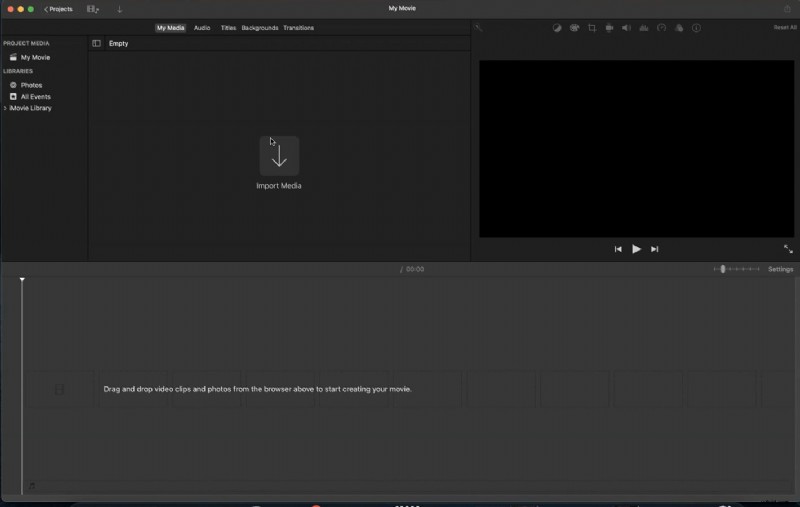This screenshot has width=800, height=507.
Task: Open the Clip Information tool
Action: [696, 28]
